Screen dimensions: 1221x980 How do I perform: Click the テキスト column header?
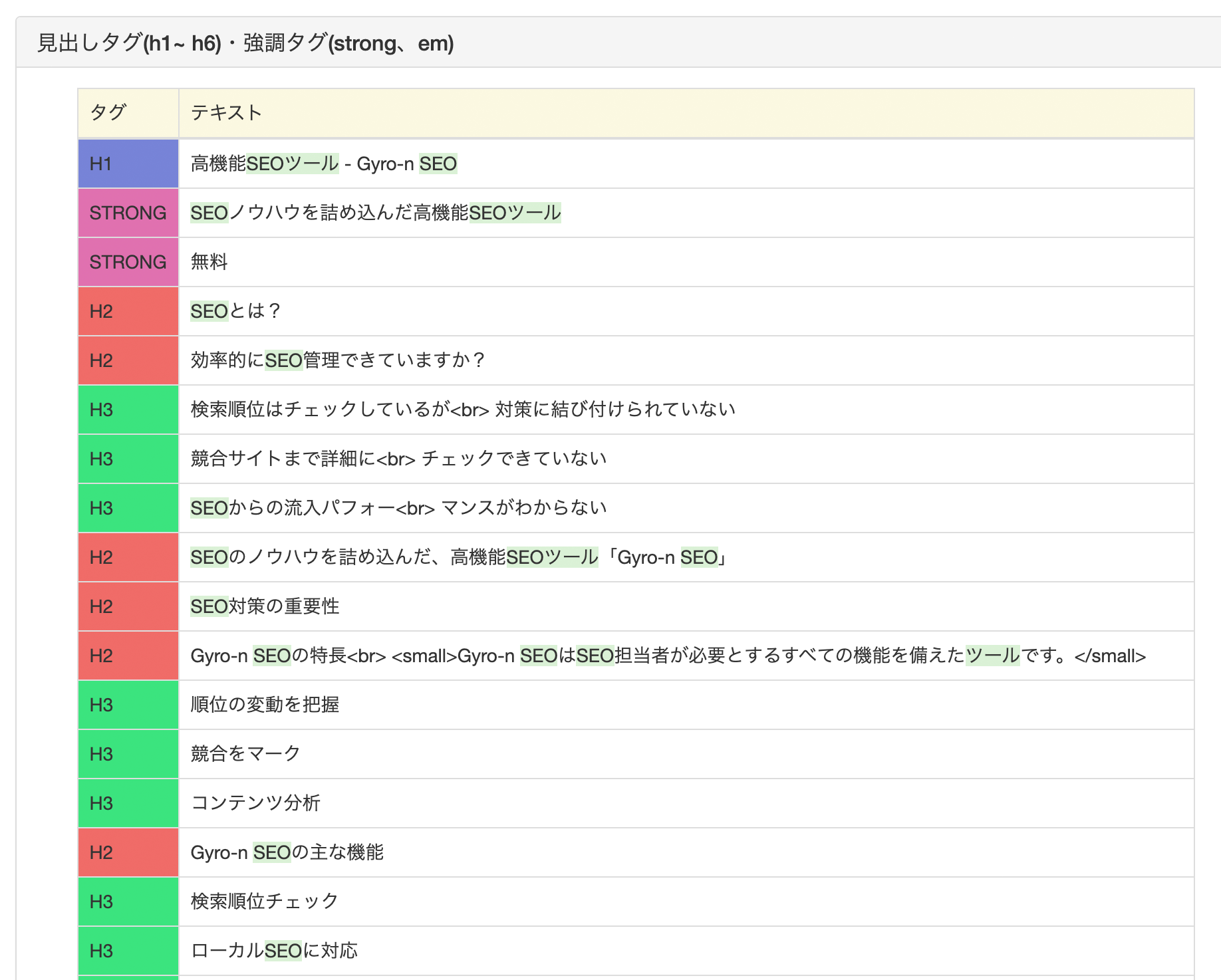226,112
